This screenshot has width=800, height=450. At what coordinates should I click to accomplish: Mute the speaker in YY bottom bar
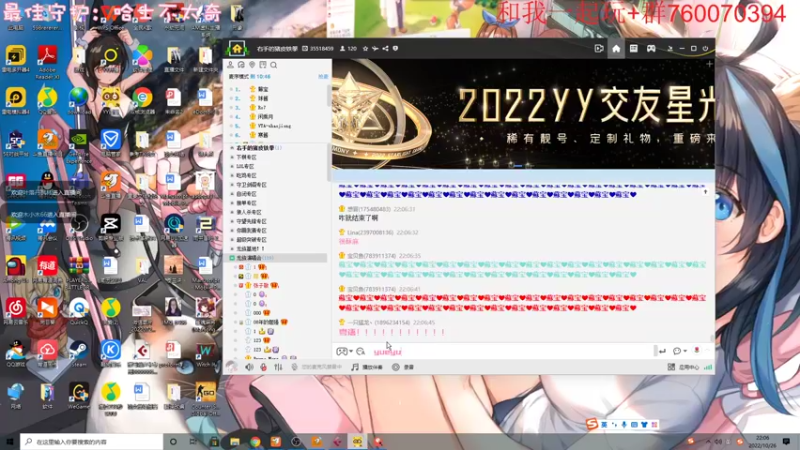coord(249,367)
